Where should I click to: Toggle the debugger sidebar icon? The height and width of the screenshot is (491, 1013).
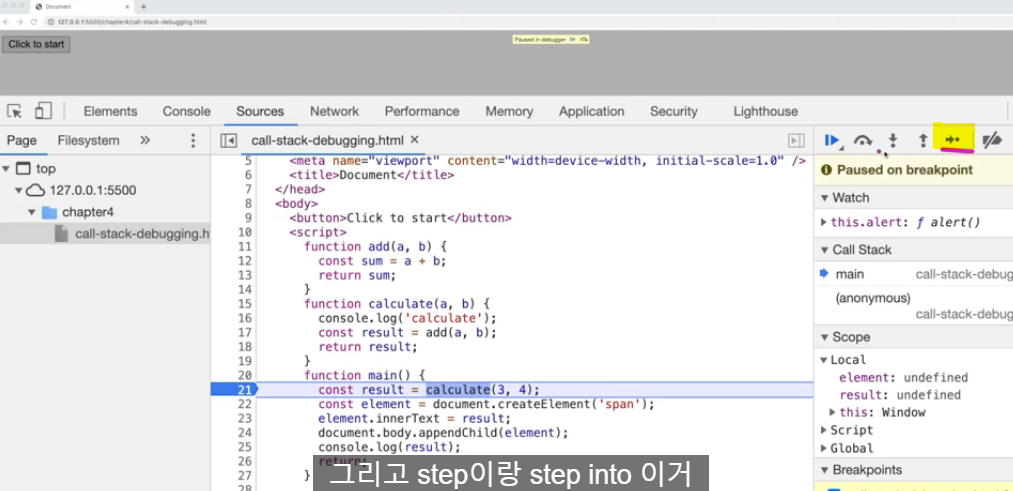pos(797,141)
